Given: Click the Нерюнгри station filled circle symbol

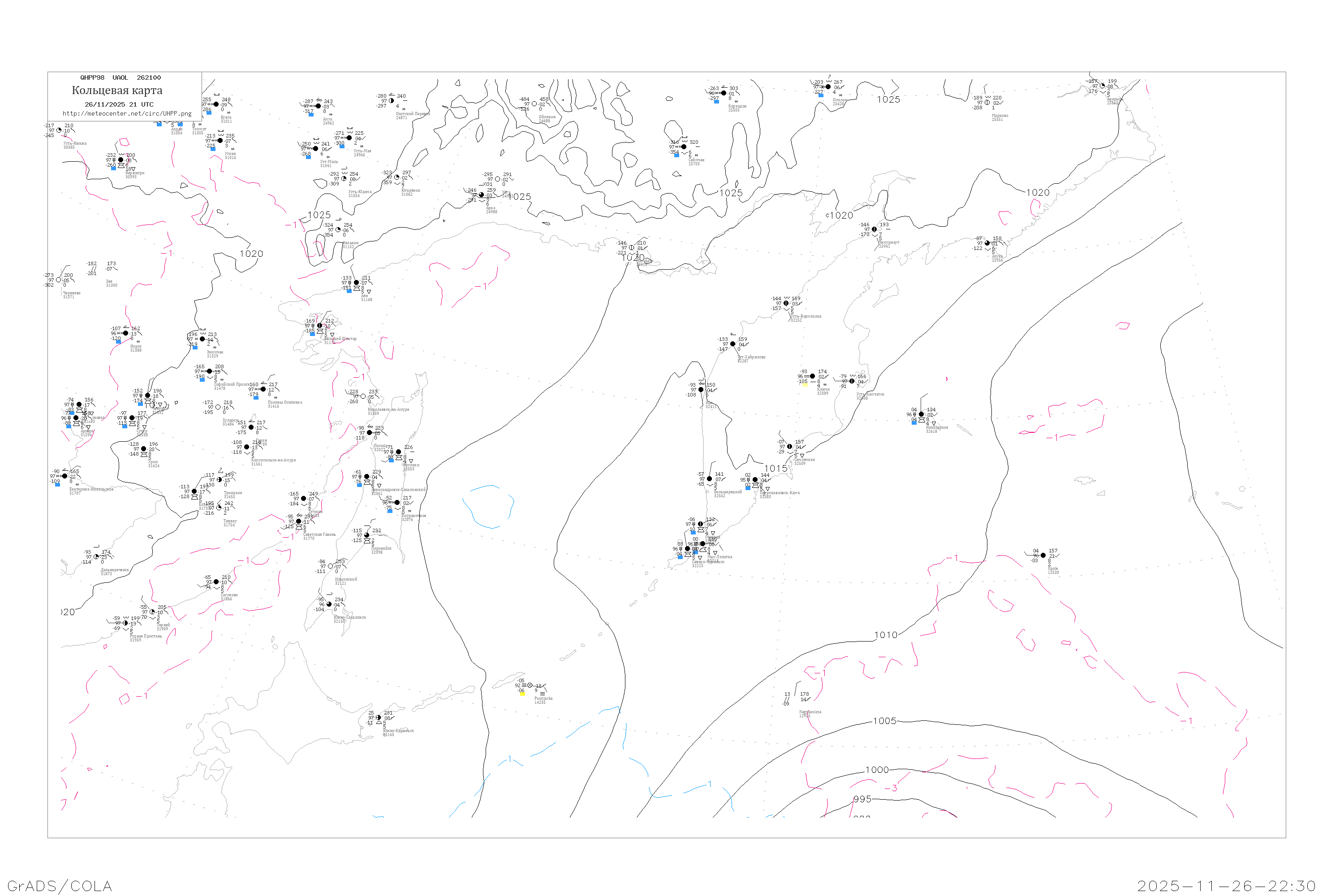Looking at the screenshot, I should (121, 160).
